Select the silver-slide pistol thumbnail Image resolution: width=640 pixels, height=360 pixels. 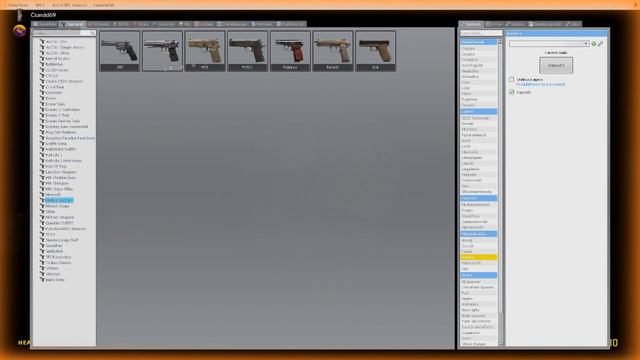click(x=162, y=51)
